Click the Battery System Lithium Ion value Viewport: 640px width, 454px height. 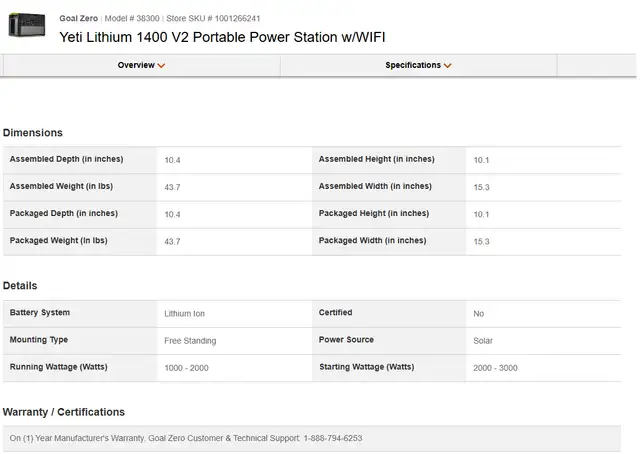point(184,314)
